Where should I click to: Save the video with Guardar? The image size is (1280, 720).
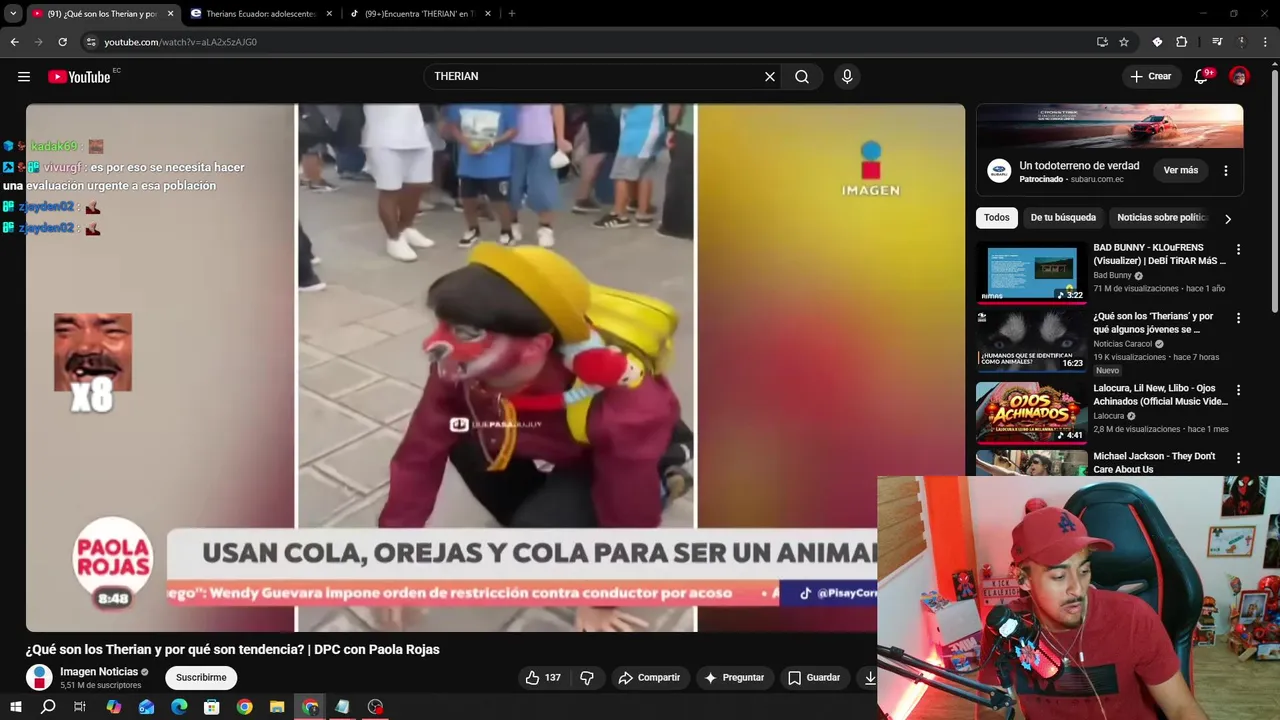[x=814, y=678]
